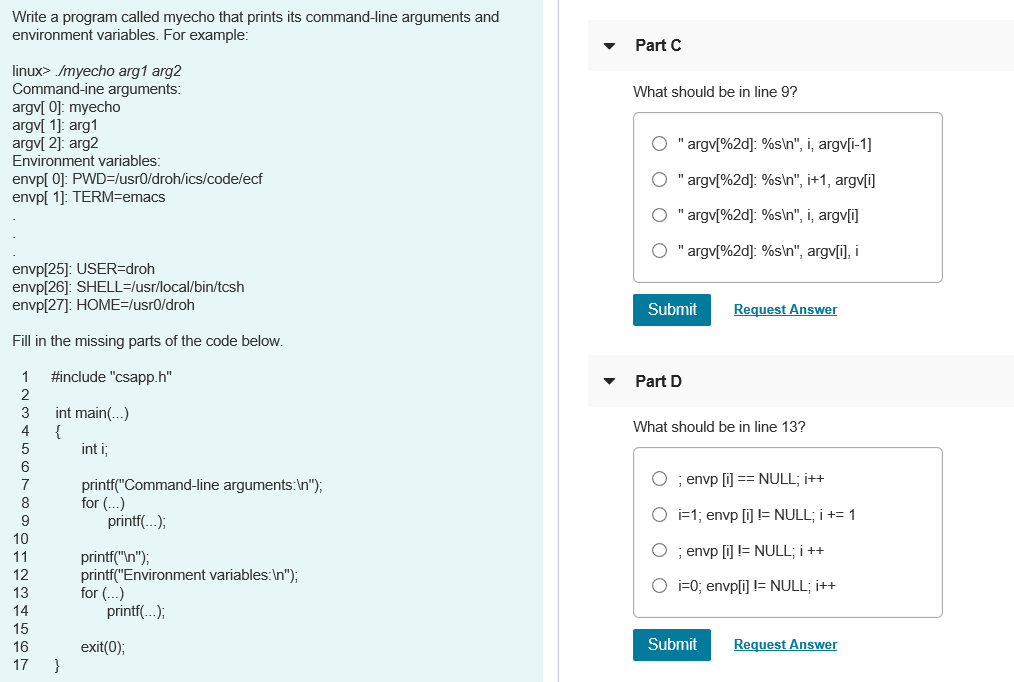The width and height of the screenshot is (1014, 682).
Task: Click the Part D header label
Action: tap(659, 380)
